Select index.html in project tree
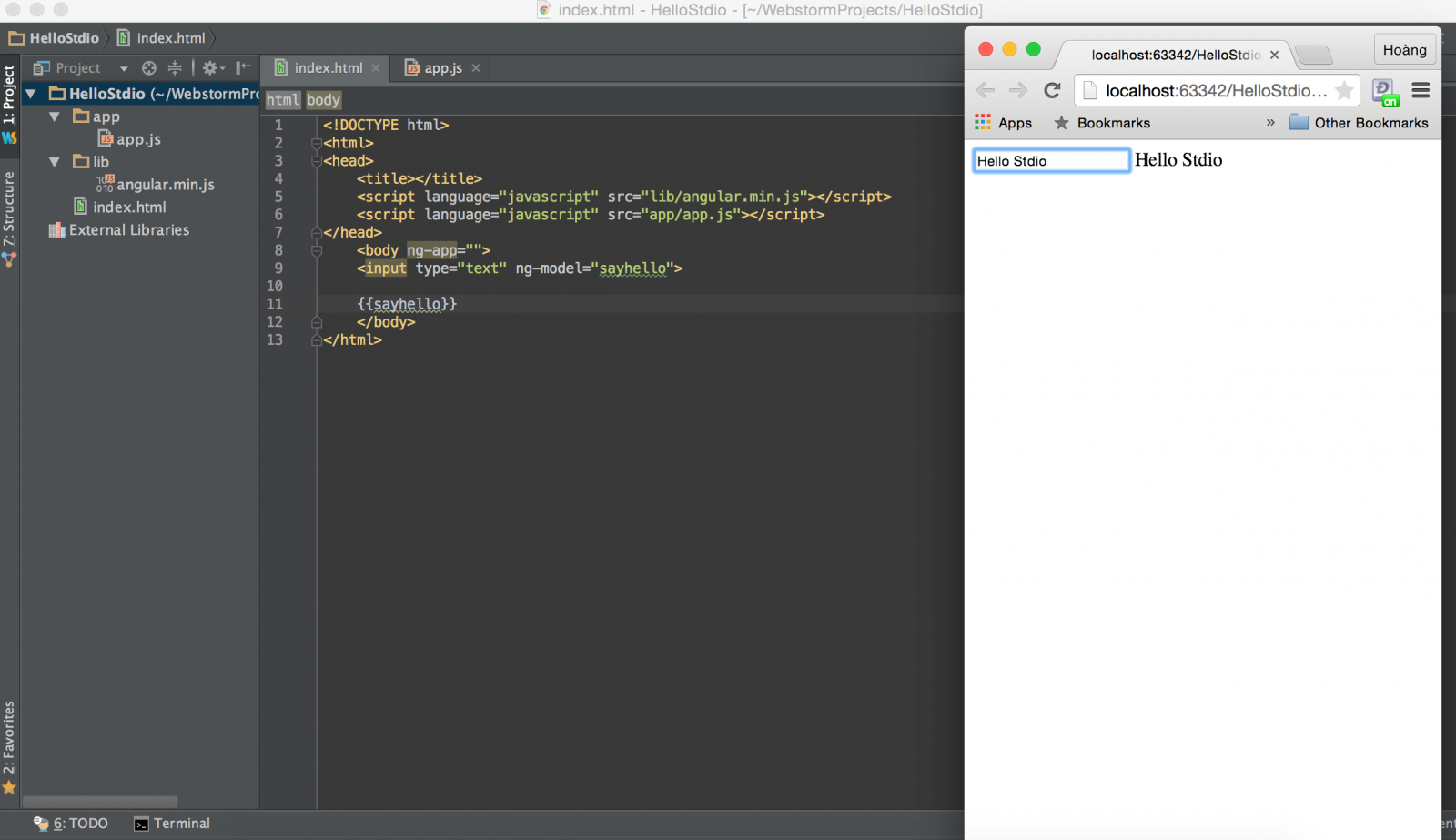 coord(120,207)
